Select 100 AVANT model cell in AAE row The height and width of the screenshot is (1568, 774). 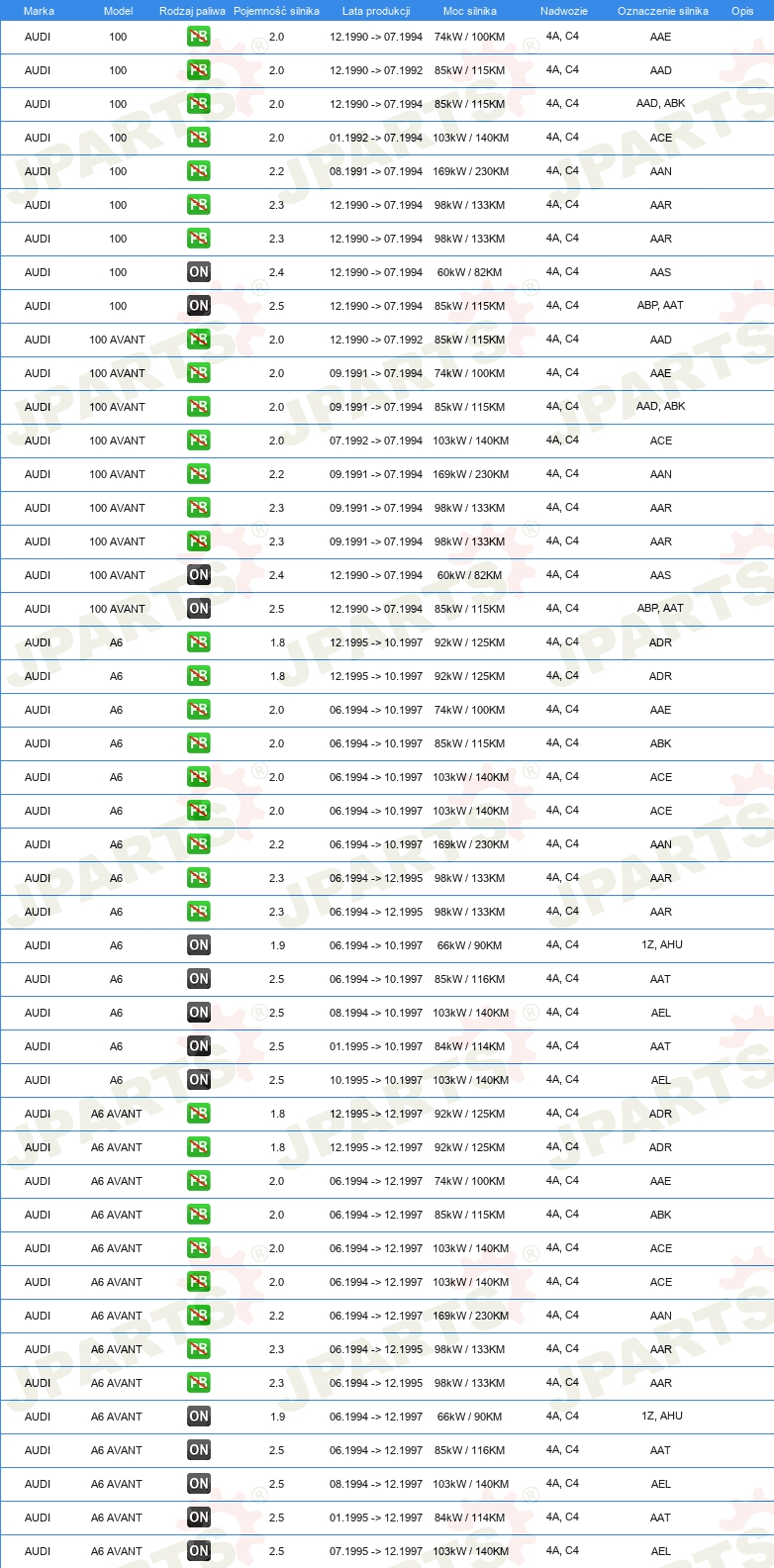[x=117, y=373]
